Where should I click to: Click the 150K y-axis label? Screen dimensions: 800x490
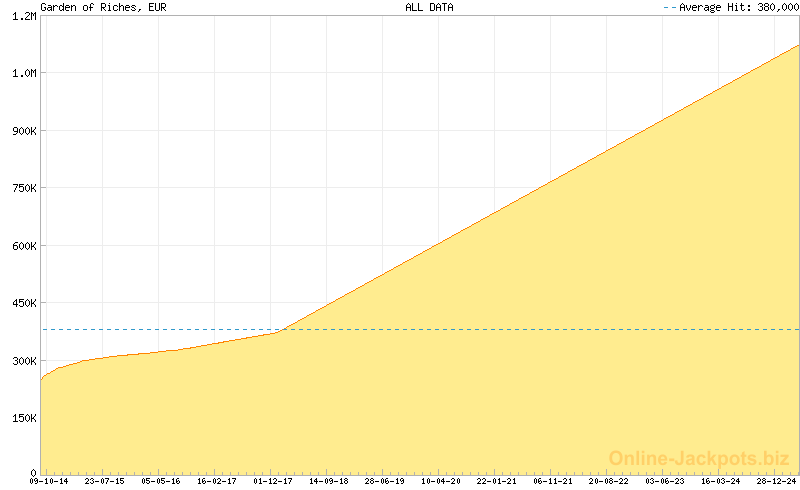pos(23,419)
